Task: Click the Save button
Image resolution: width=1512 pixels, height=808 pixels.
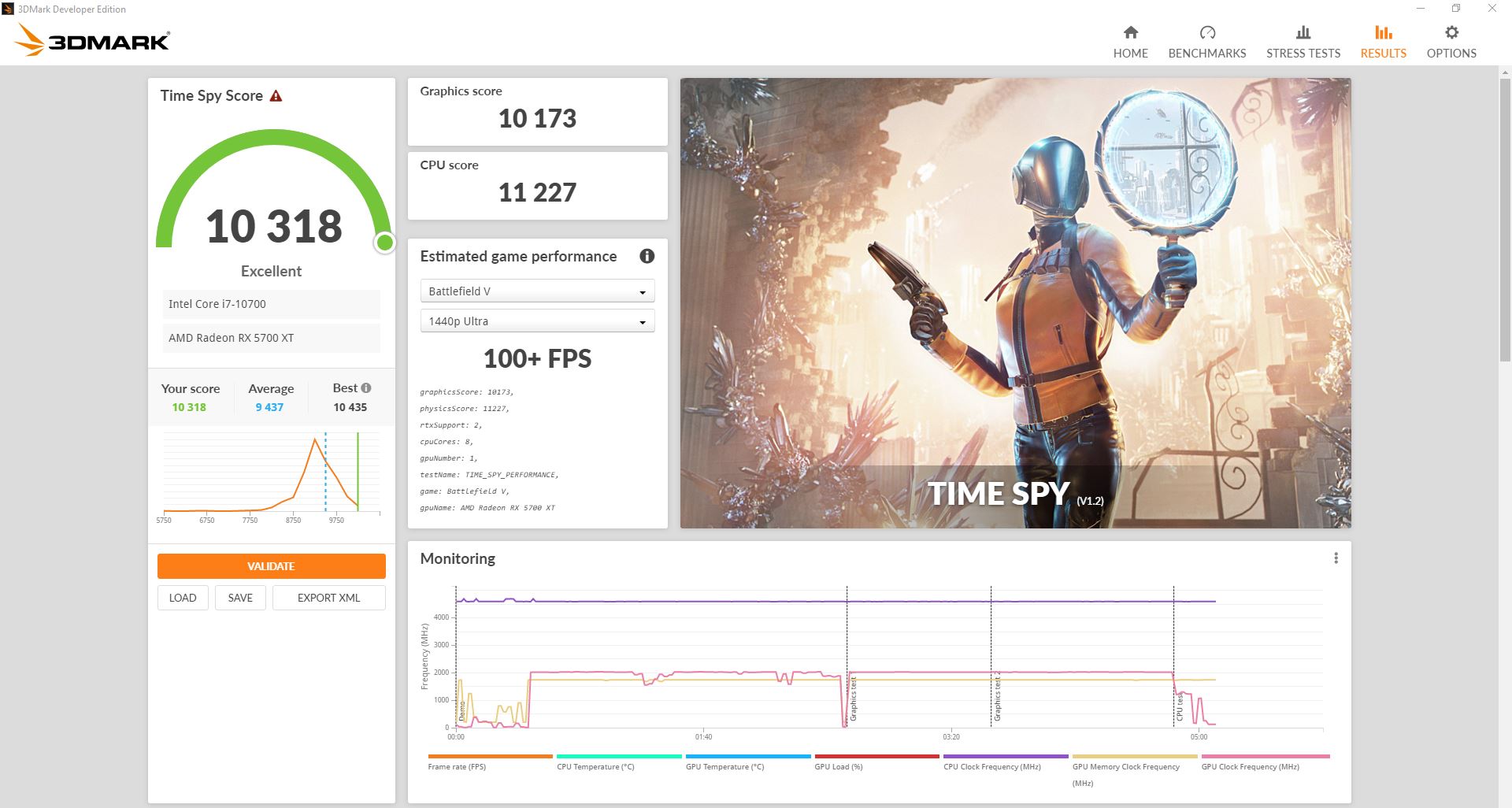Action: tap(240, 598)
